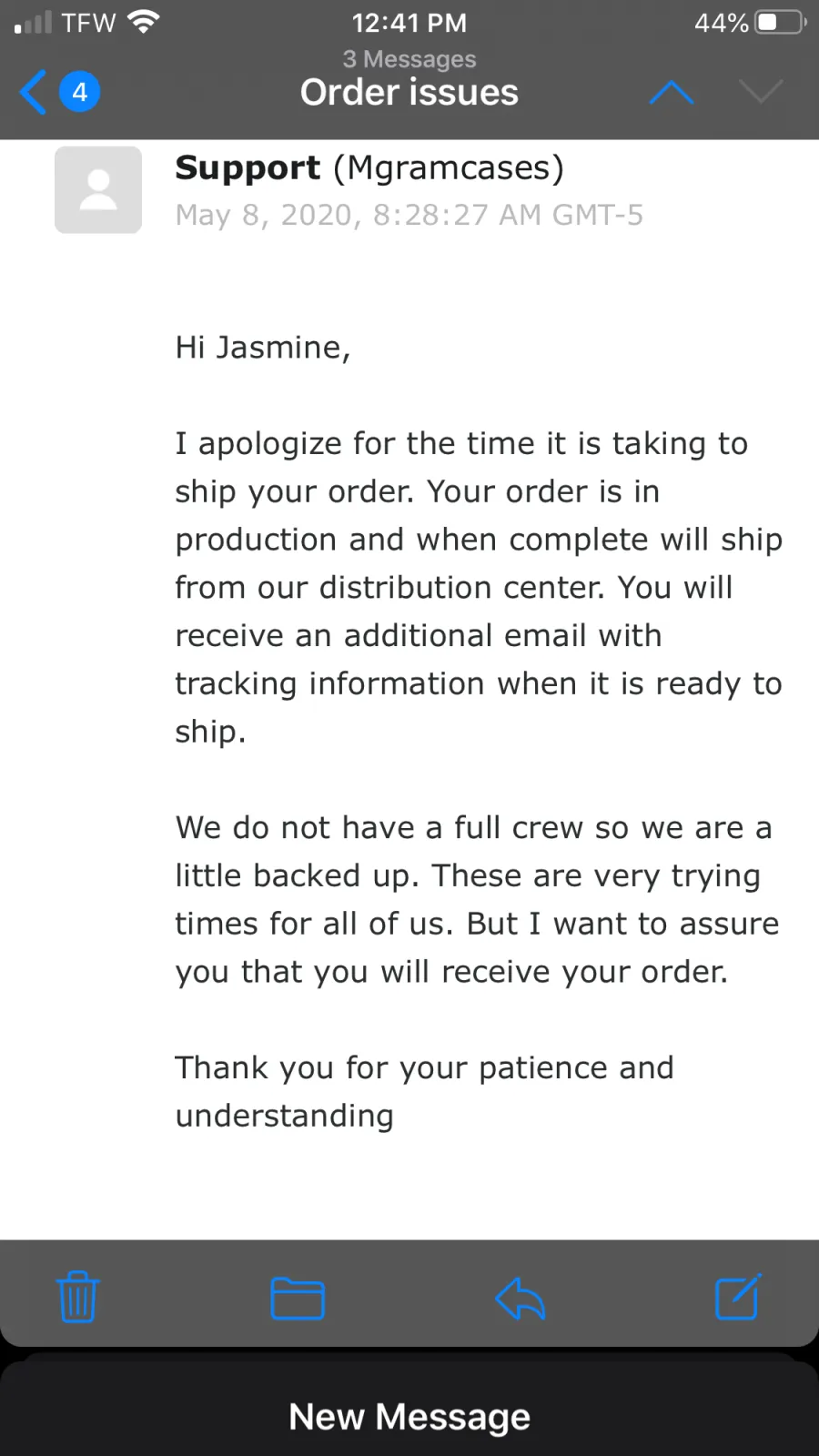This screenshot has height=1456, width=819.
Task: Tap the Support sender name
Action: 248,168
